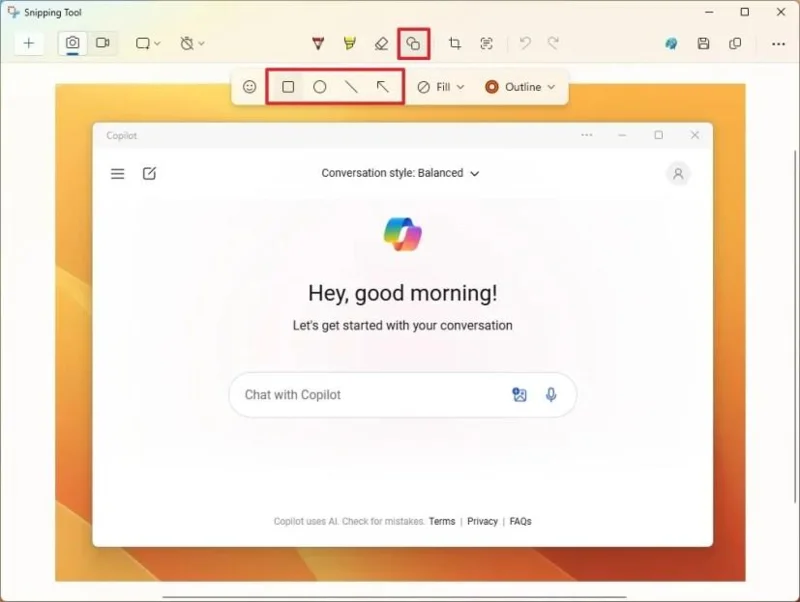Select the image Crop tool
The width and height of the screenshot is (800, 602).
point(455,44)
